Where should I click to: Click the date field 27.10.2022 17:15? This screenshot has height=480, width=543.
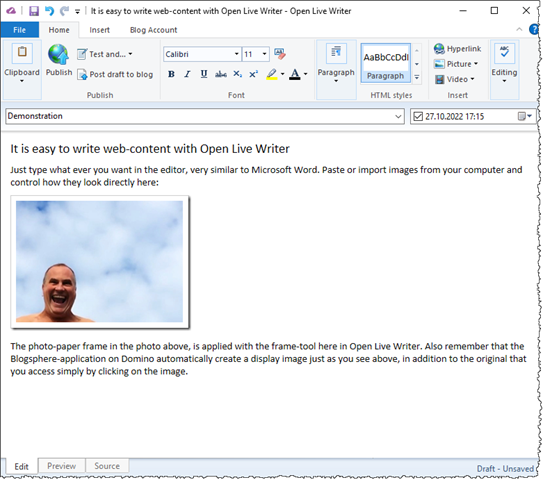(x=454, y=116)
